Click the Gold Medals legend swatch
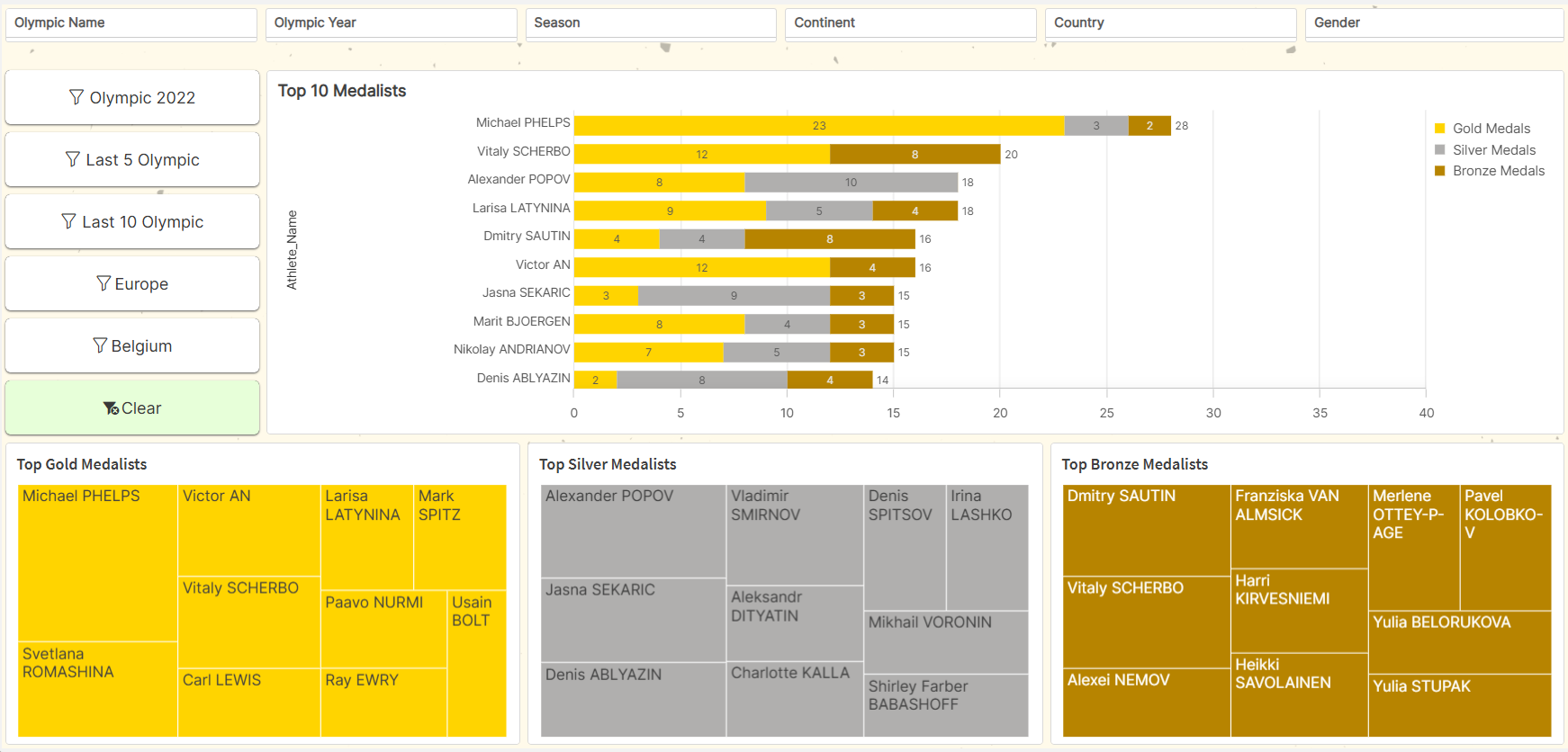Viewport: 1568px width, 752px height. coord(1440,129)
